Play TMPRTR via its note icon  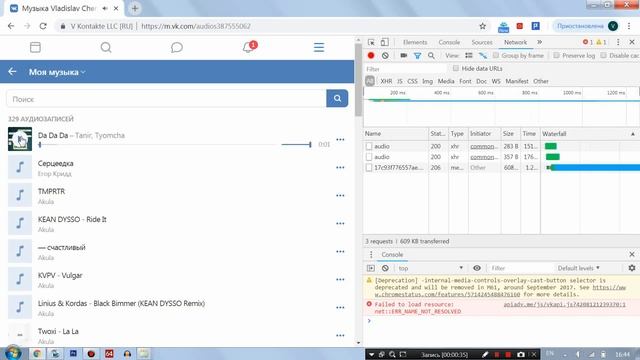tap(20, 195)
